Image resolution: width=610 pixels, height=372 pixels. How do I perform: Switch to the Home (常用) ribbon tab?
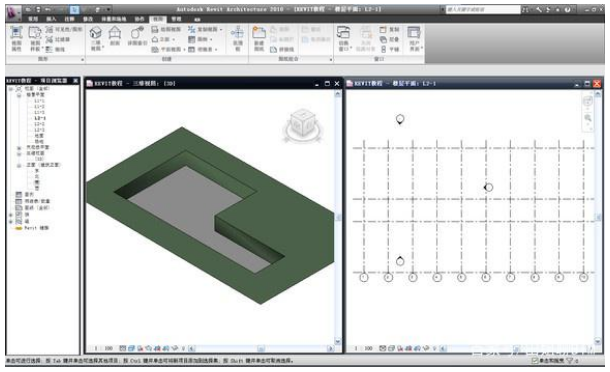click(x=33, y=19)
